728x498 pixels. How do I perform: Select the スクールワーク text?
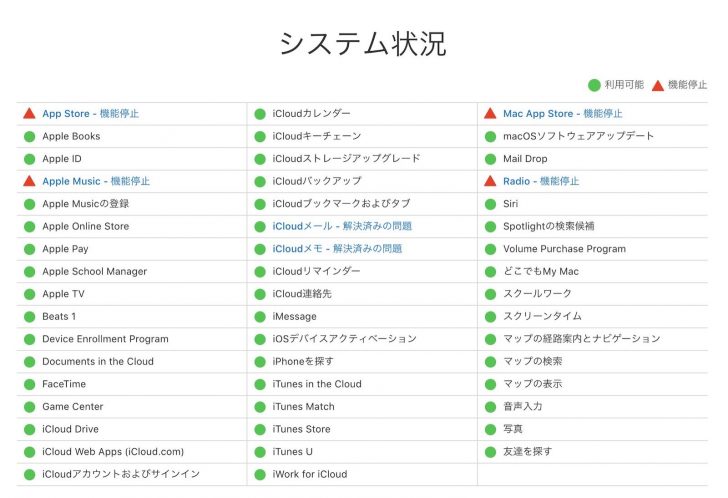(x=537, y=294)
